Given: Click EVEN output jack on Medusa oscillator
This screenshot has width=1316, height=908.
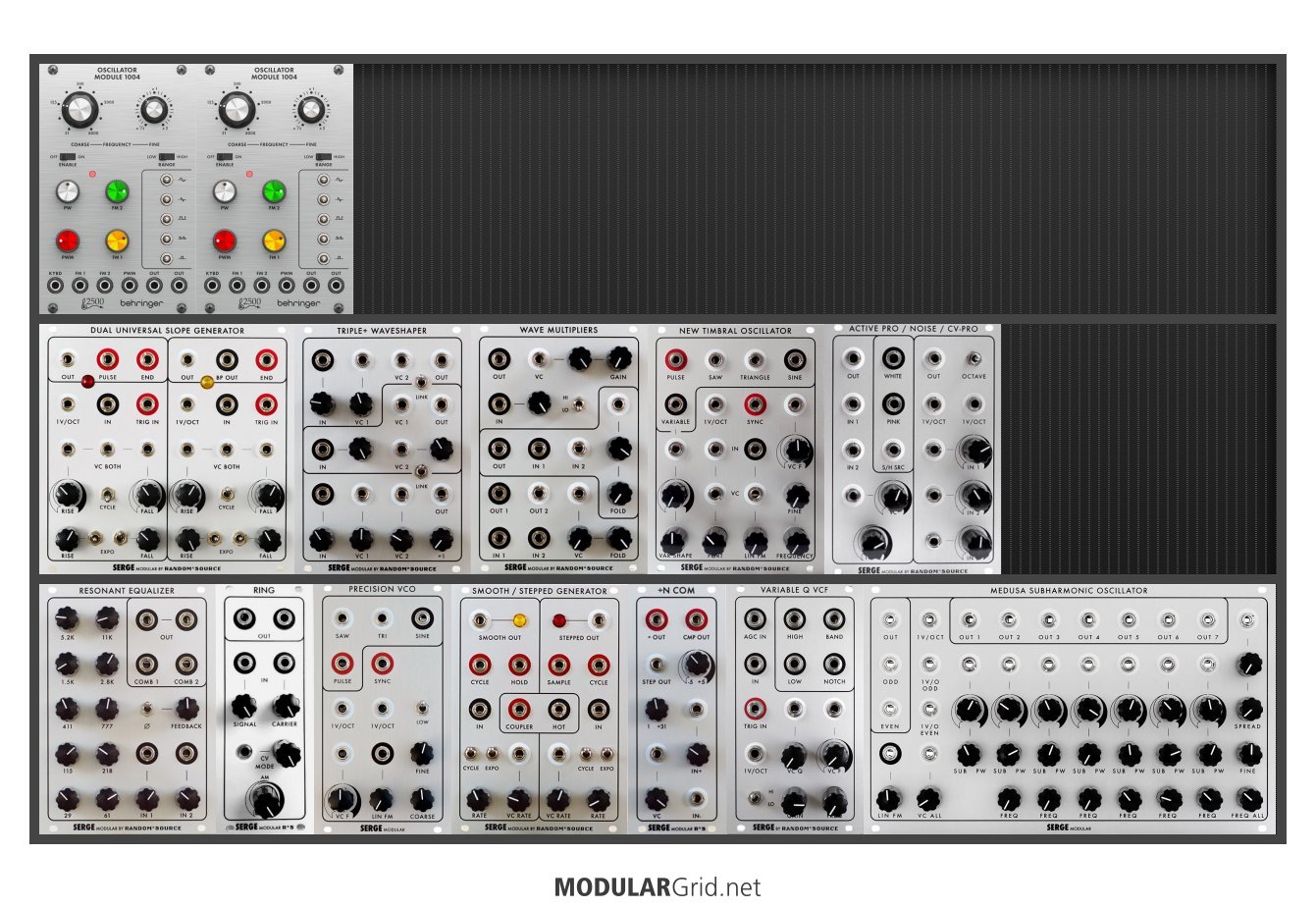Looking at the screenshot, I should [x=890, y=709].
